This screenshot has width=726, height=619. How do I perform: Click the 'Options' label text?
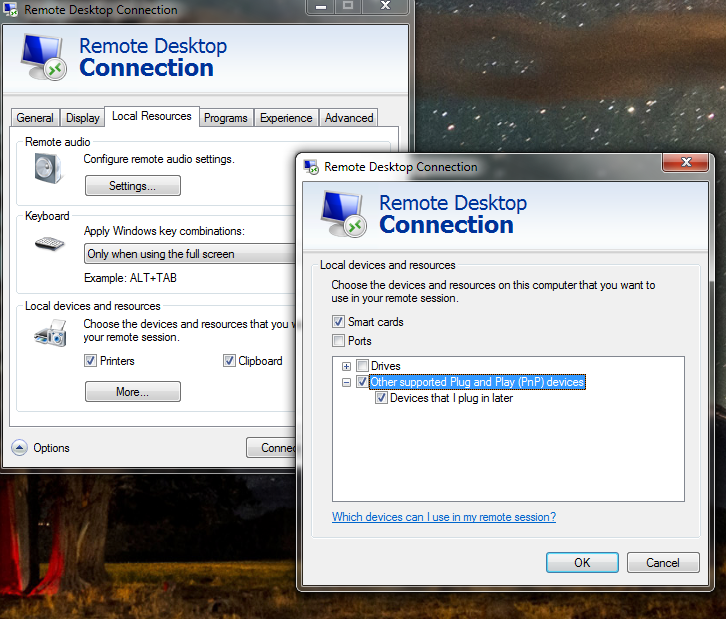tap(51, 448)
